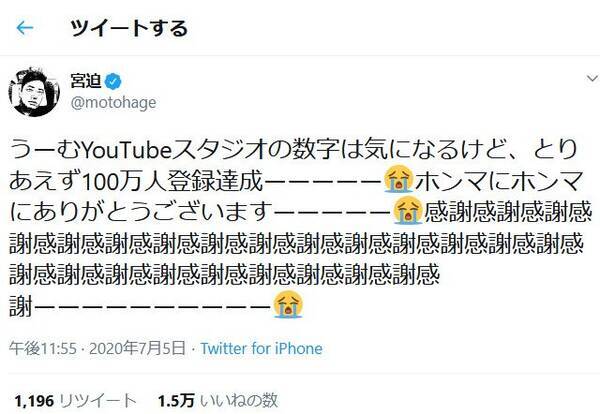The width and height of the screenshot is (600, 414).
Task: Click the ツイートする header title
Action: 129,28
